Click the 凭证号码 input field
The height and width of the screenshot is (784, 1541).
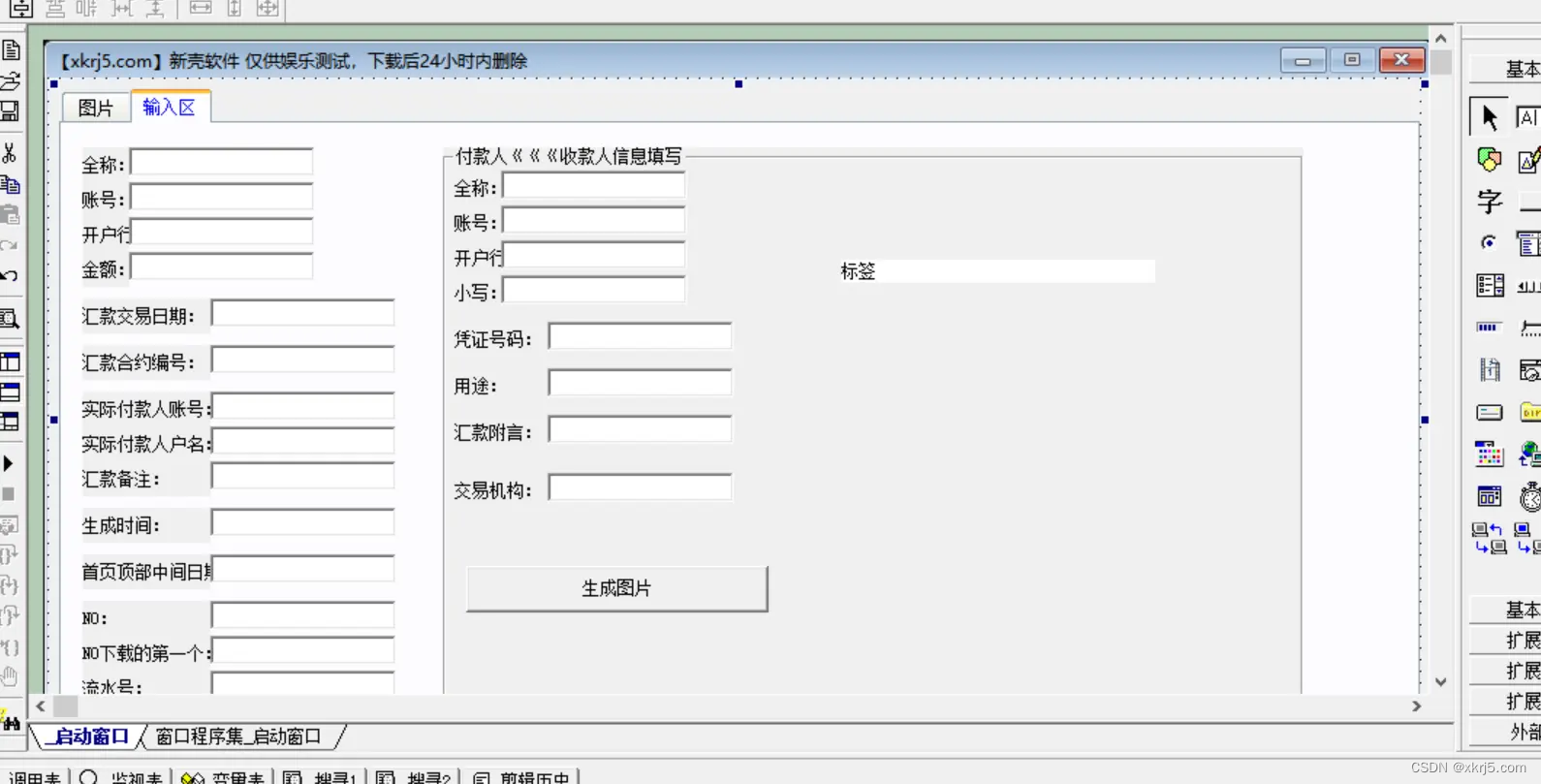641,336
